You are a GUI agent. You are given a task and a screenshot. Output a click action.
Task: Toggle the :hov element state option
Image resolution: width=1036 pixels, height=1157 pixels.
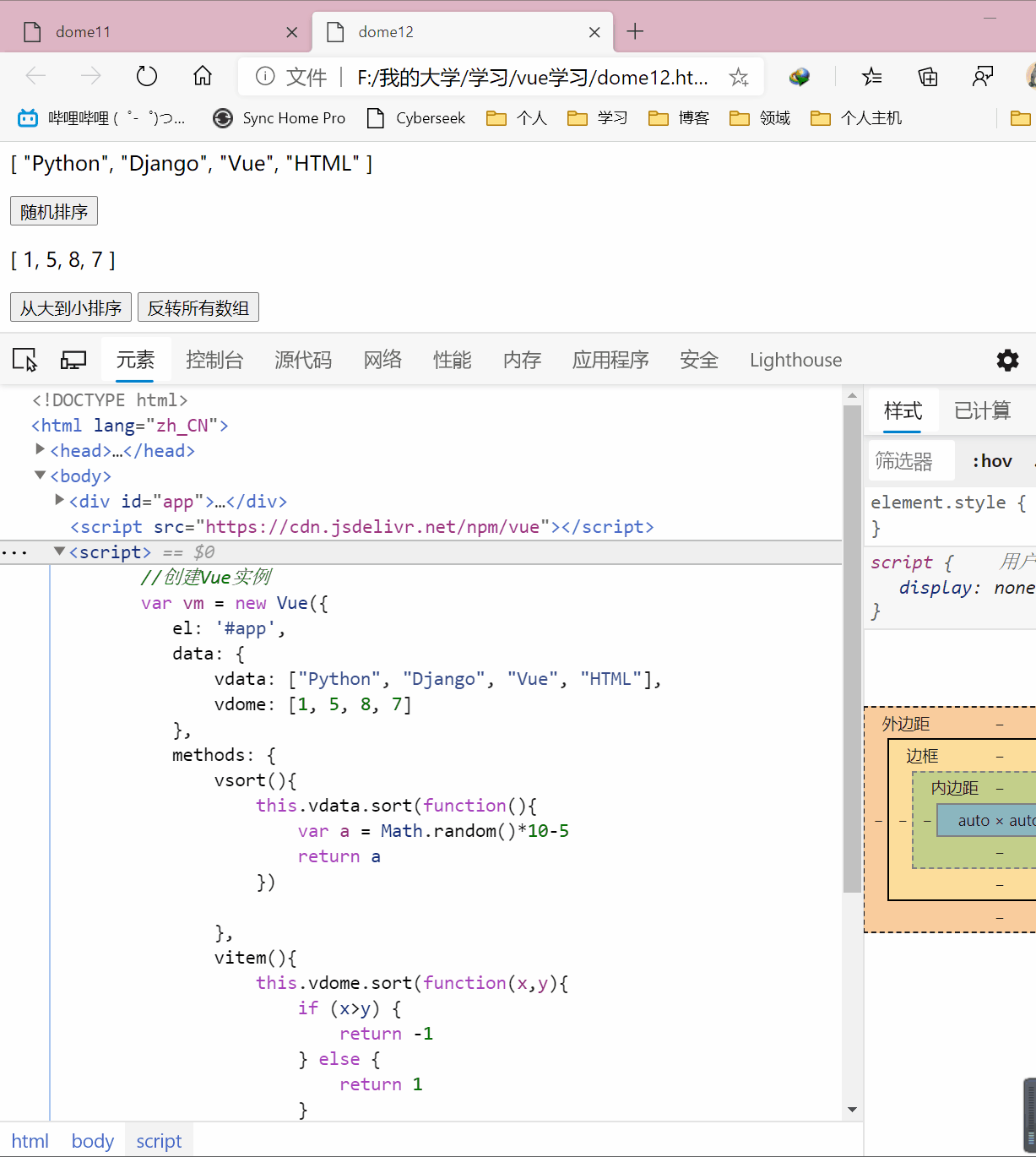[992, 461]
